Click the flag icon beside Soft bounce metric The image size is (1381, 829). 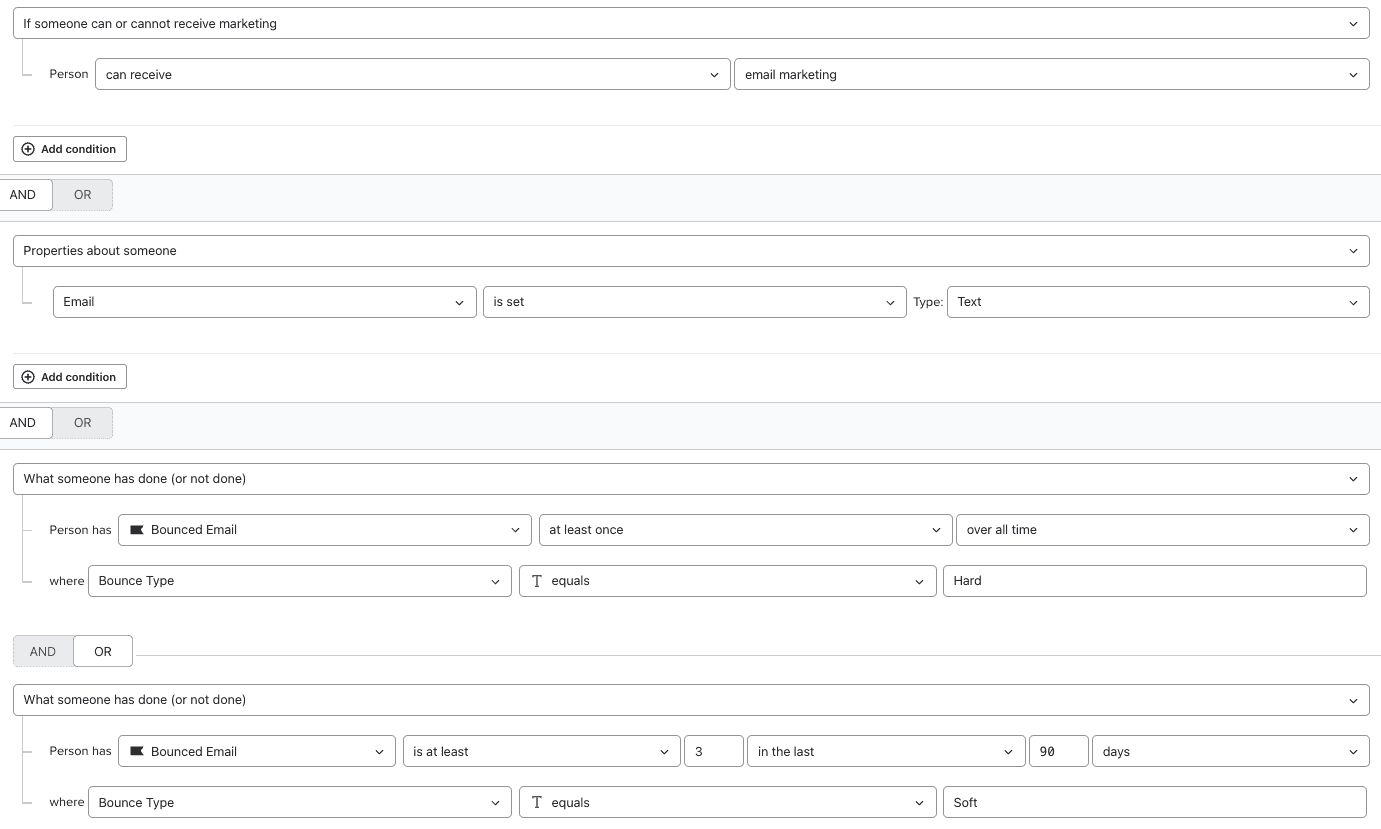coord(137,752)
